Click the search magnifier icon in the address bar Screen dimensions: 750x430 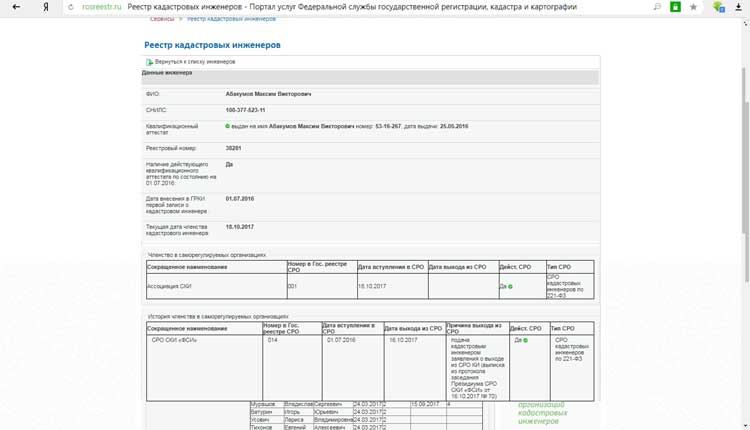[657, 7]
